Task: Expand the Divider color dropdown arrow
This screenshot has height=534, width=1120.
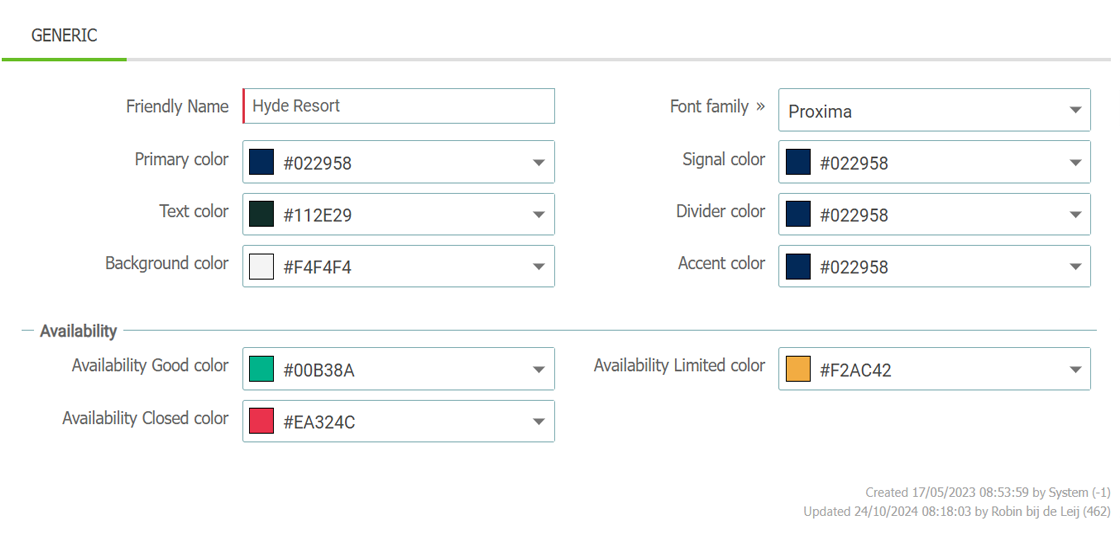Action: coord(1075,215)
